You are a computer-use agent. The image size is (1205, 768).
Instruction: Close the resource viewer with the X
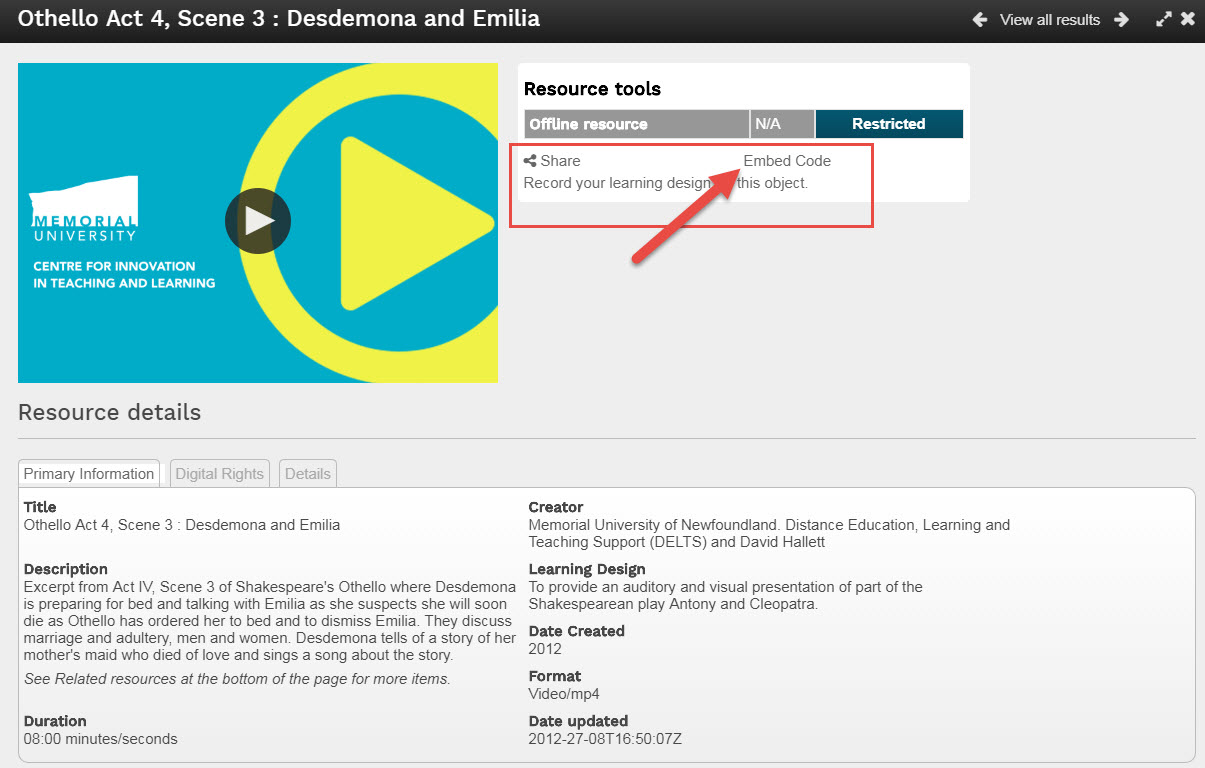[x=1187, y=19]
